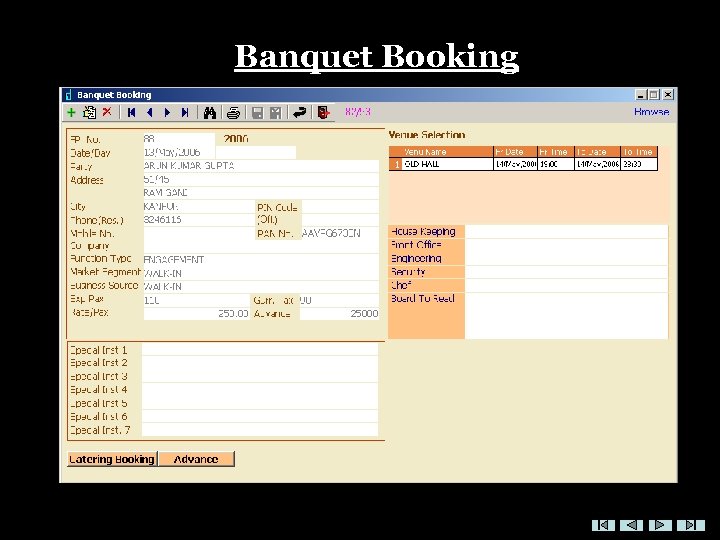The image size is (720, 540).
Task: Click the To Time column header
Action: (x=639, y=152)
